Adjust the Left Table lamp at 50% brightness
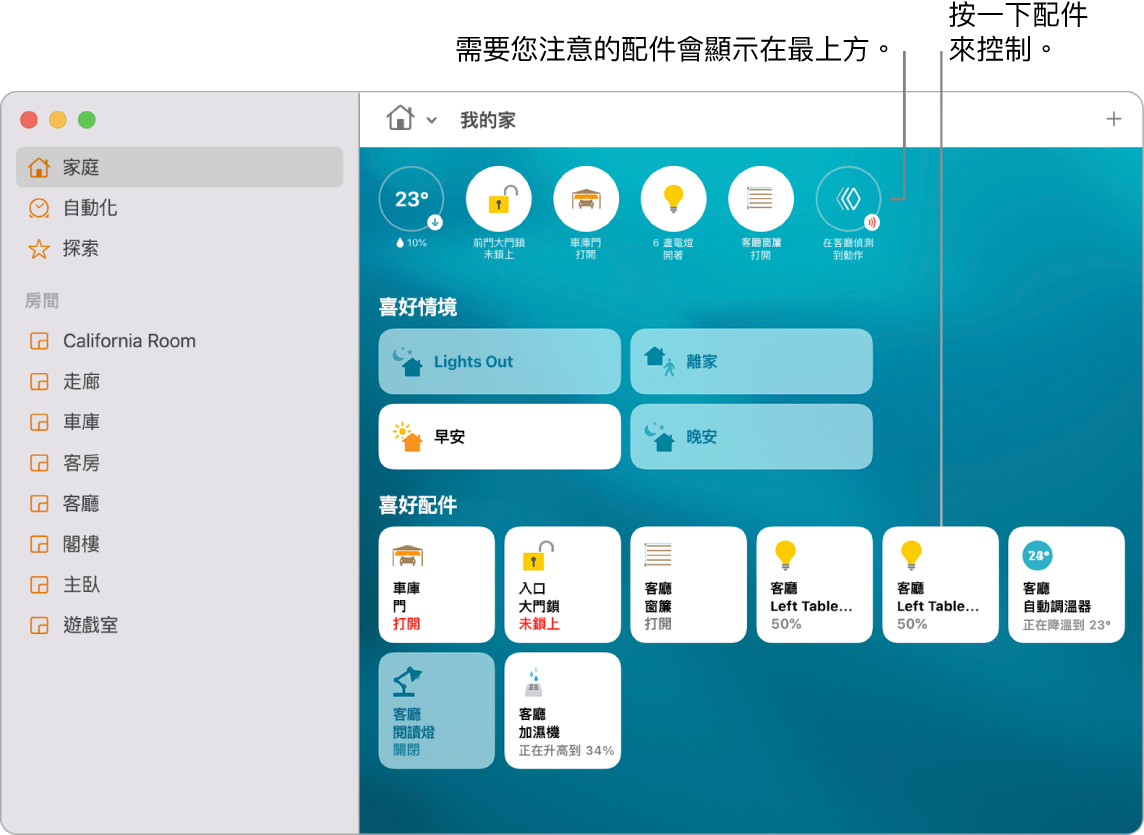The width and height of the screenshot is (1144, 835). click(x=814, y=585)
